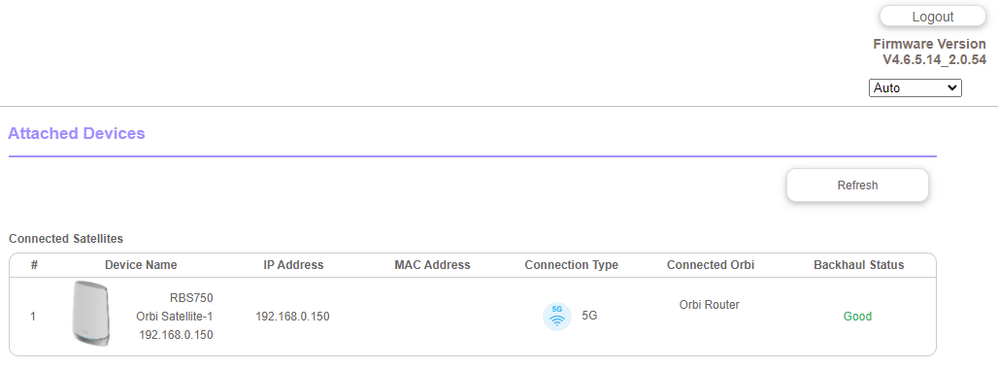Click the RBS750 model label
This screenshot has width=998, height=372.
191,298
